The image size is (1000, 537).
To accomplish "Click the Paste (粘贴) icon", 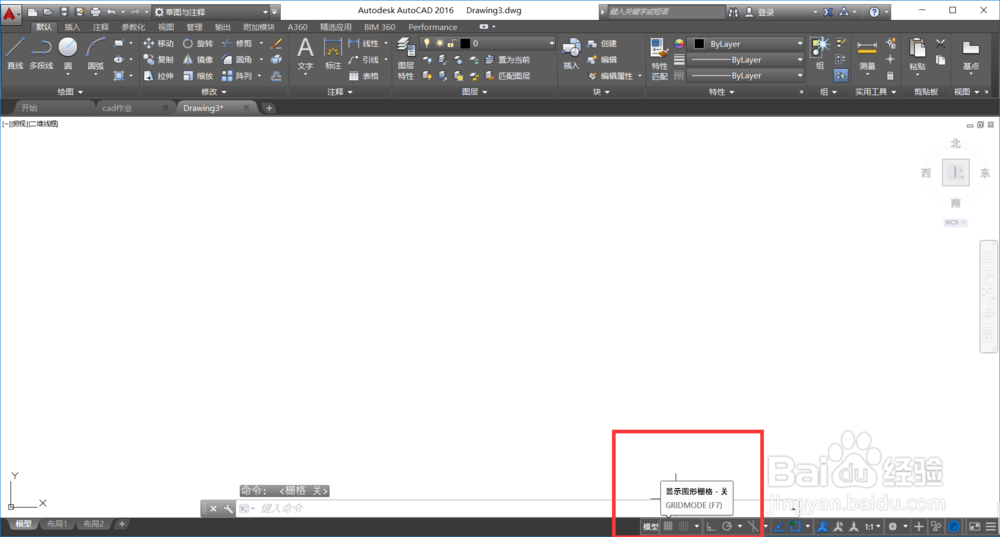I will [917, 54].
